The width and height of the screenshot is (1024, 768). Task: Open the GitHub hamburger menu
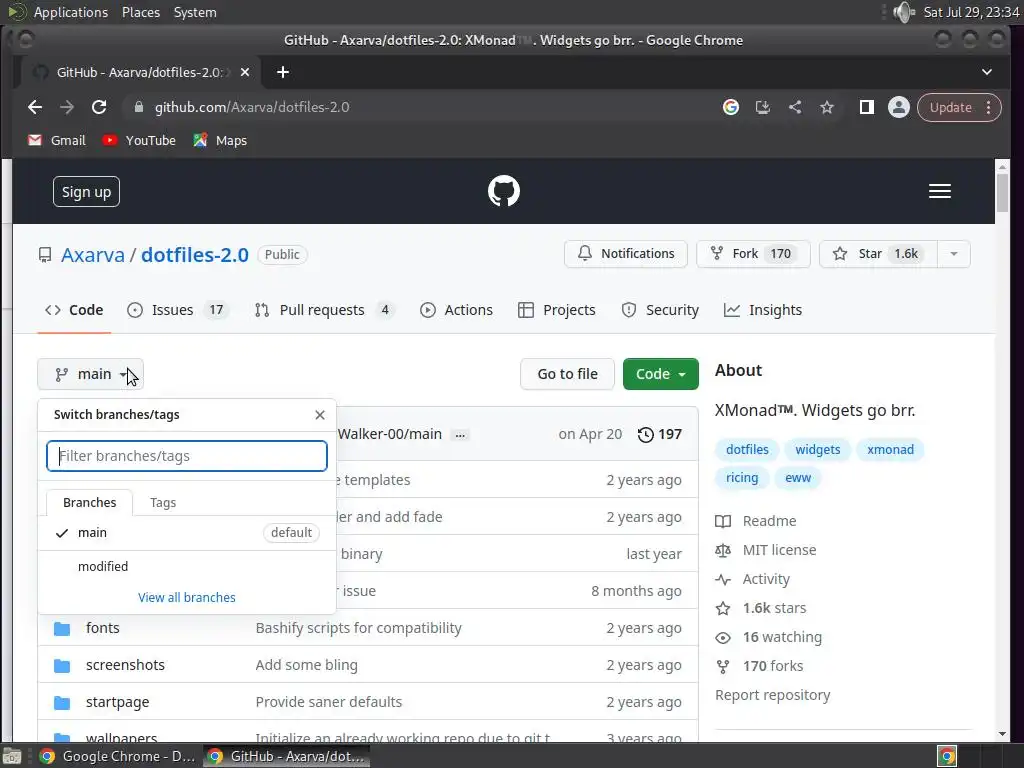[940, 191]
